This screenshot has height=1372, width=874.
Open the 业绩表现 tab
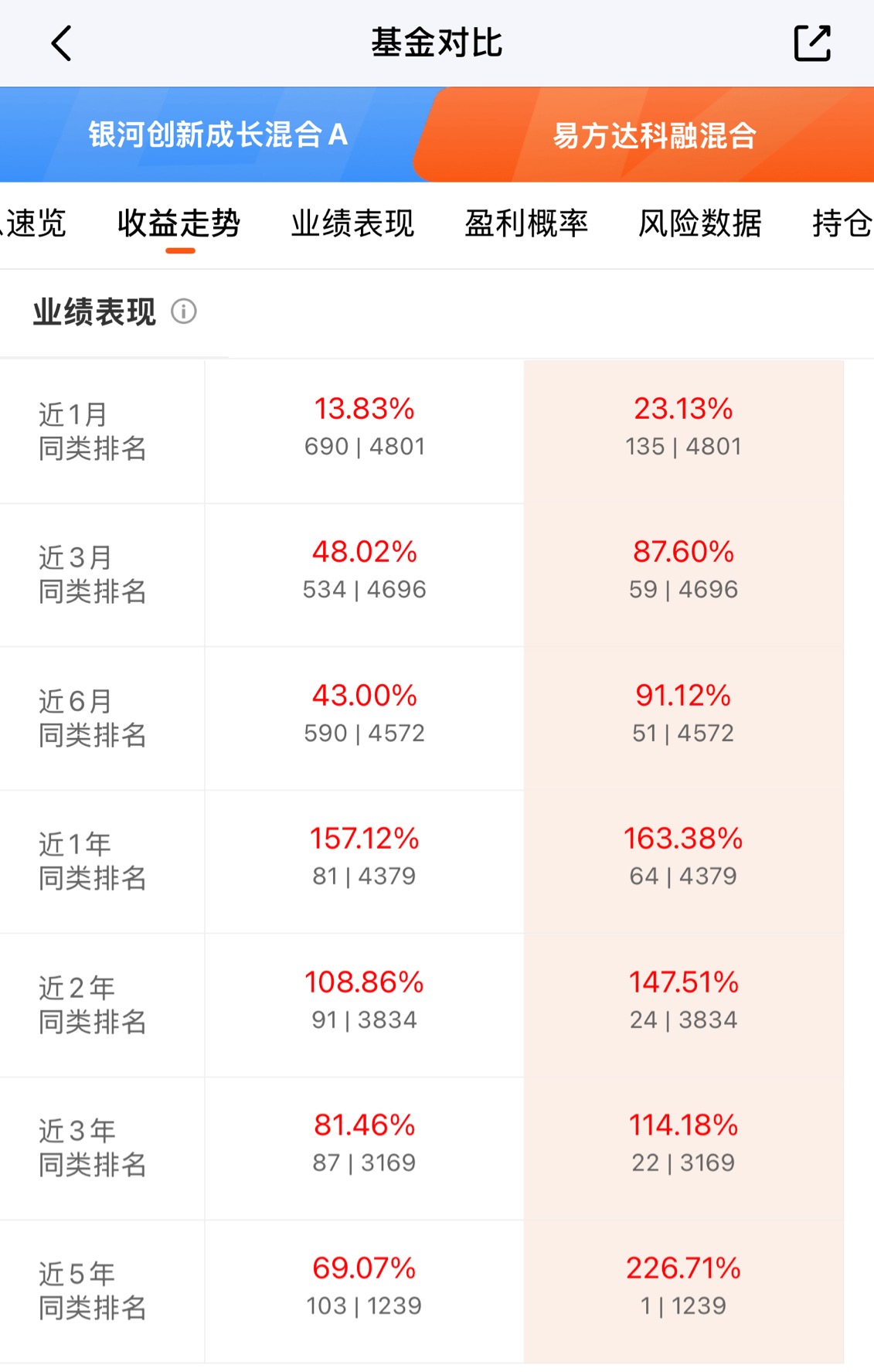click(353, 223)
